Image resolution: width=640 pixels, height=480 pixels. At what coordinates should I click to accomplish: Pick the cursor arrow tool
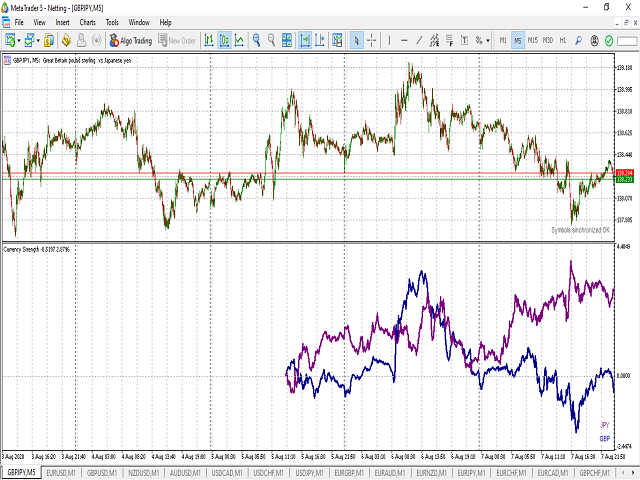pos(357,41)
